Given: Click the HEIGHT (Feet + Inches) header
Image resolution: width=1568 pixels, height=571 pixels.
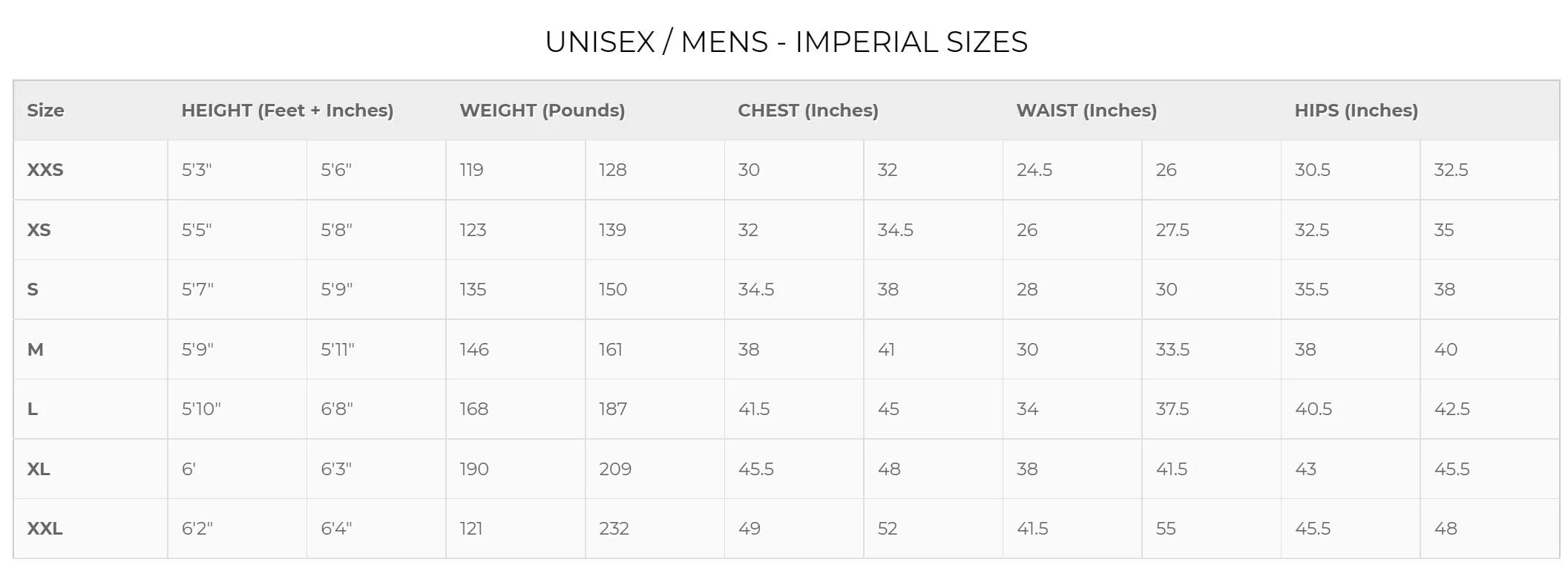Looking at the screenshot, I should [287, 111].
